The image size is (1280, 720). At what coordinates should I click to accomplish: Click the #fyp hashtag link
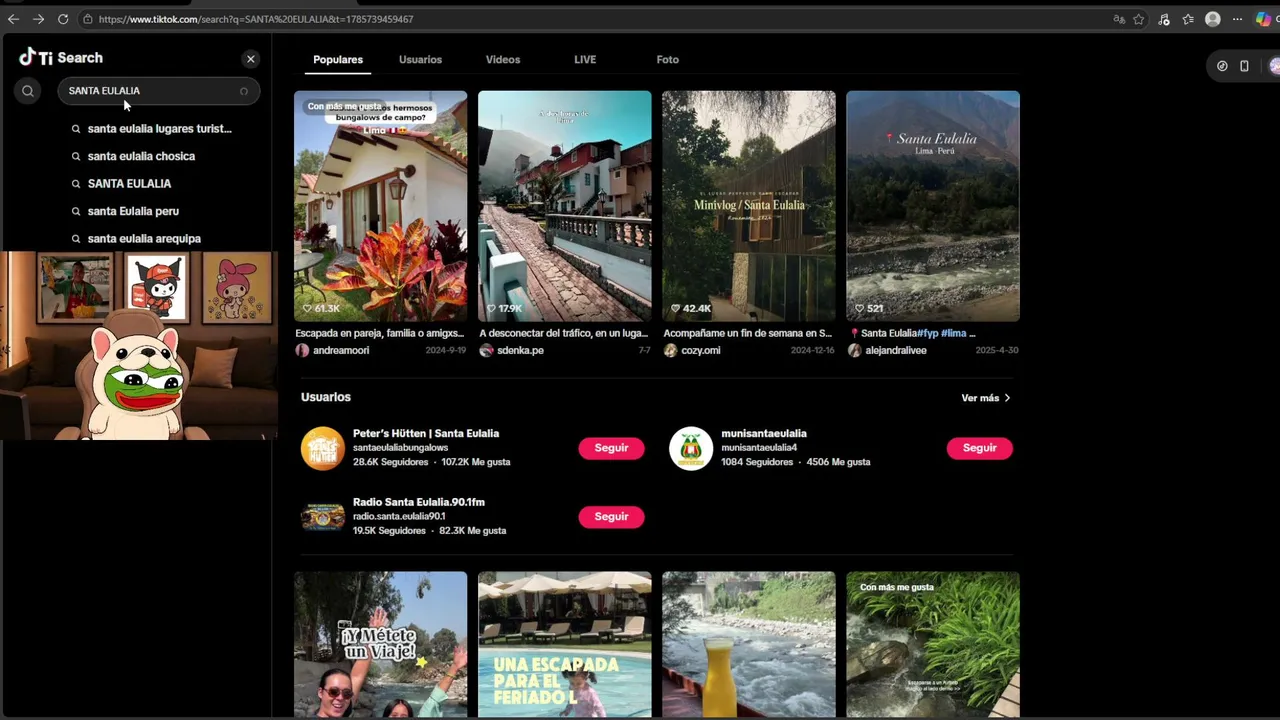(x=927, y=333)
